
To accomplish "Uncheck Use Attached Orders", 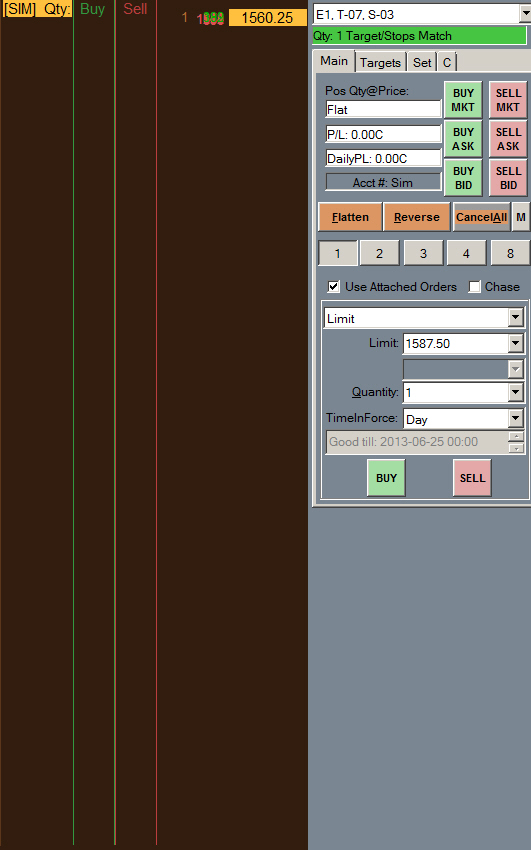I will tap(334, 287).
